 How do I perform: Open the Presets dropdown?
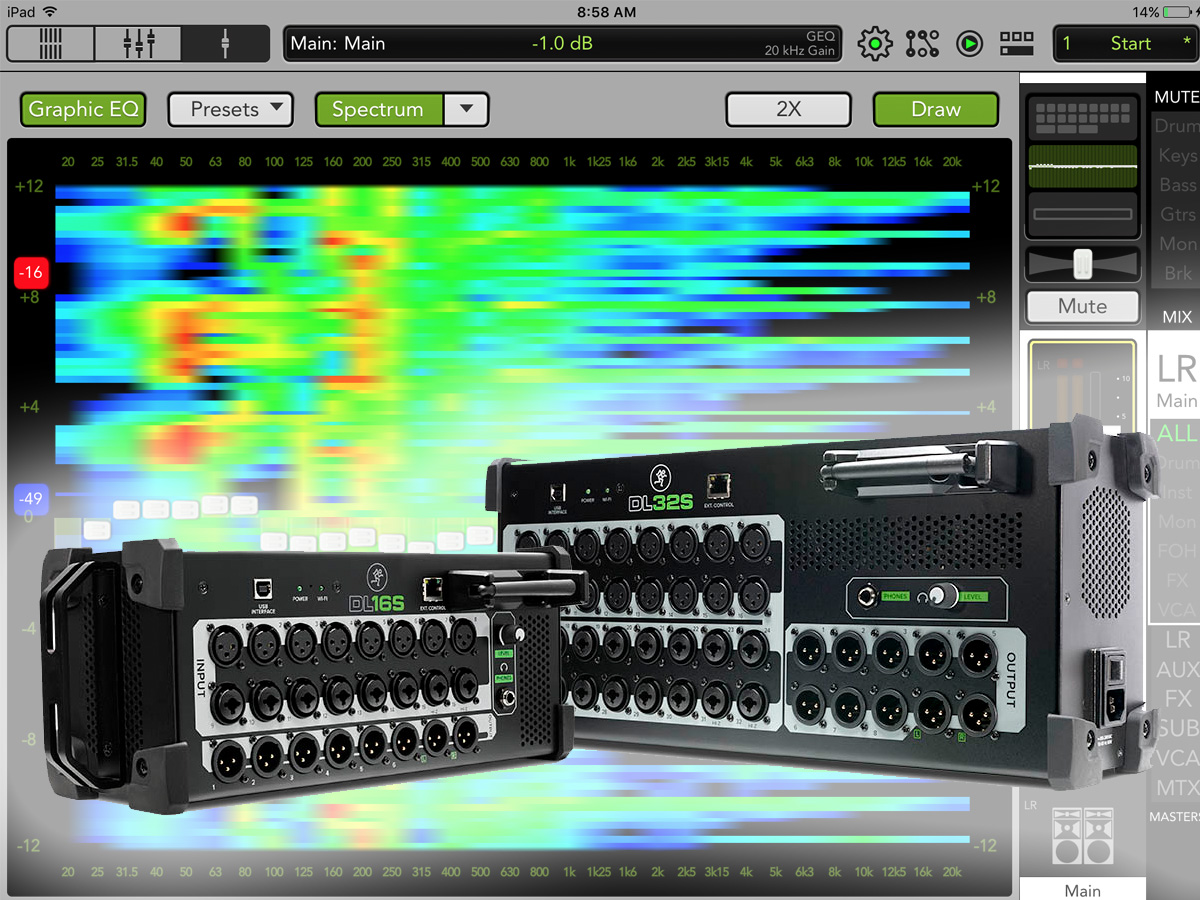[230, 110]
